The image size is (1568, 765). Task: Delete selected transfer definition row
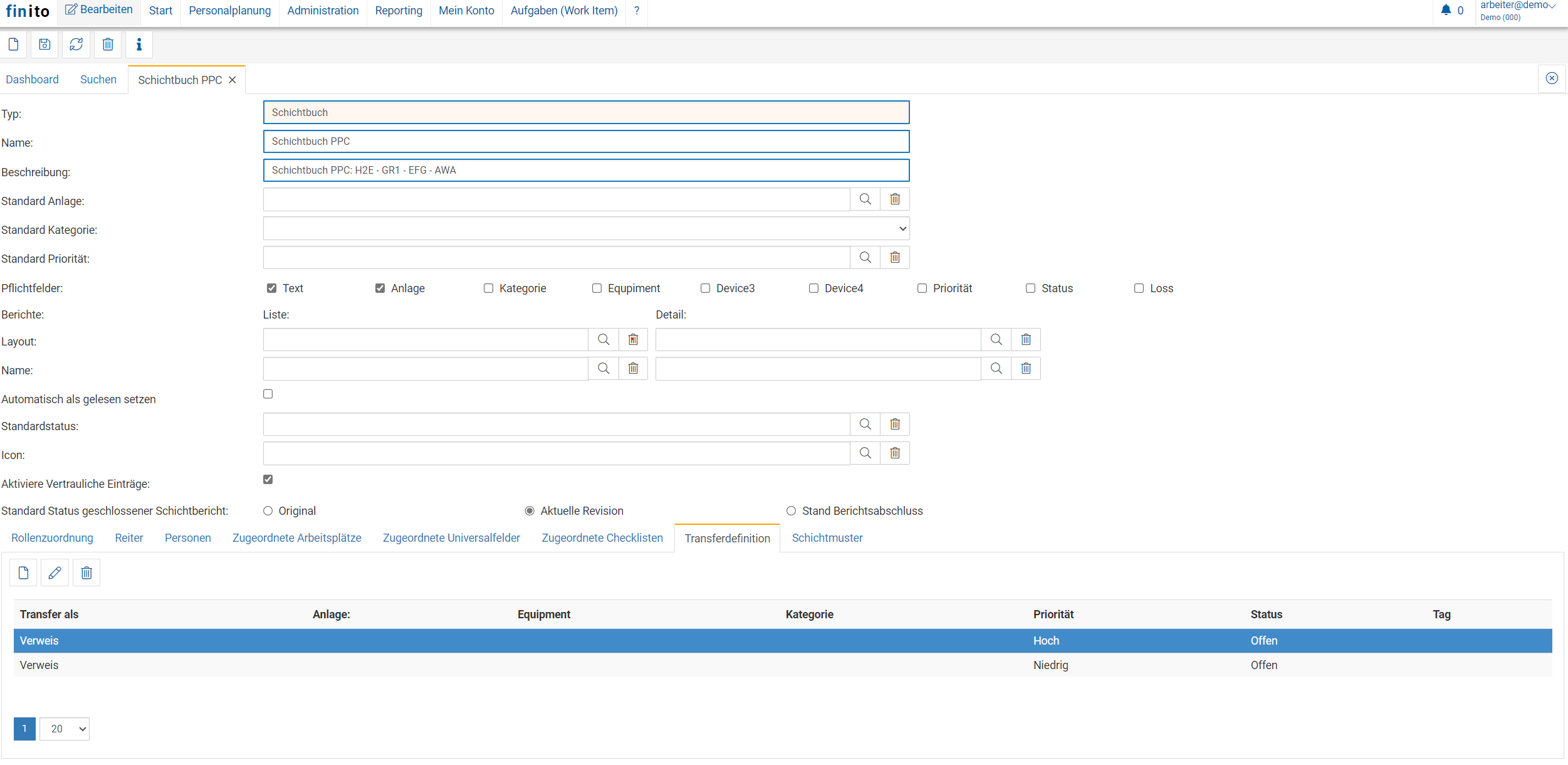click(x=86, y=572)
